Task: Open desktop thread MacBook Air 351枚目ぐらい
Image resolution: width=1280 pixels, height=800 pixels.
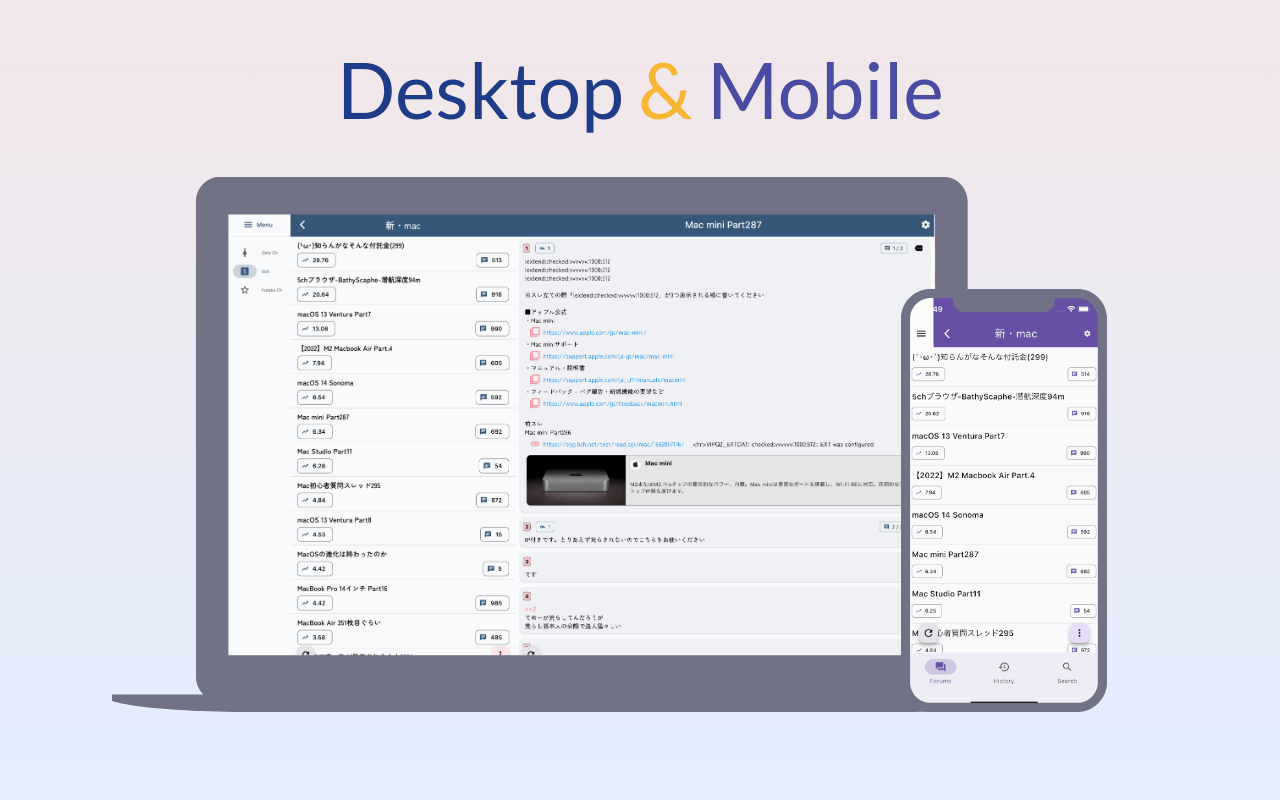Action: [x=339, y=622]
